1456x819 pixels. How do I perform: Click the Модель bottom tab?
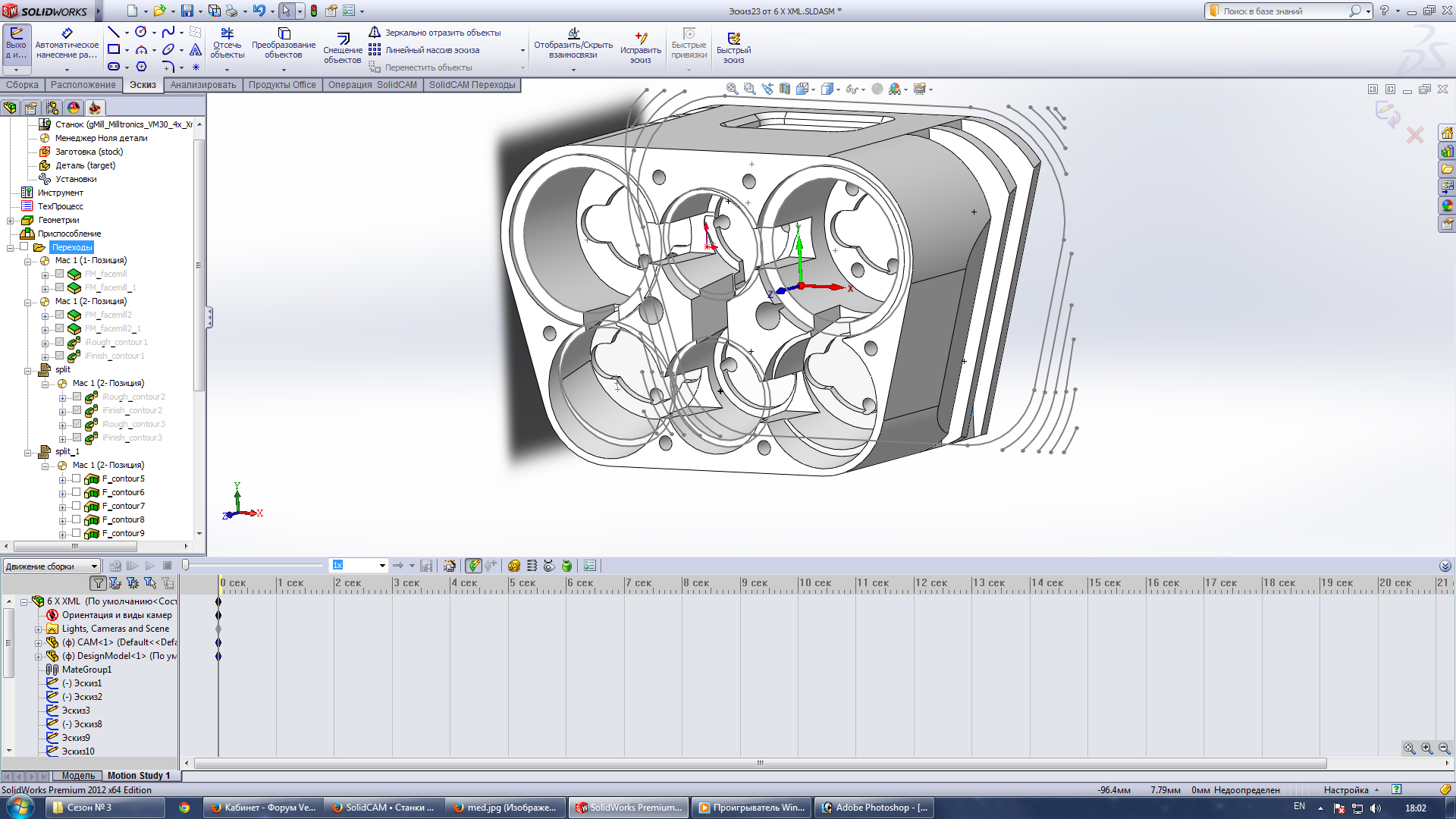click(x=78, y=776)
